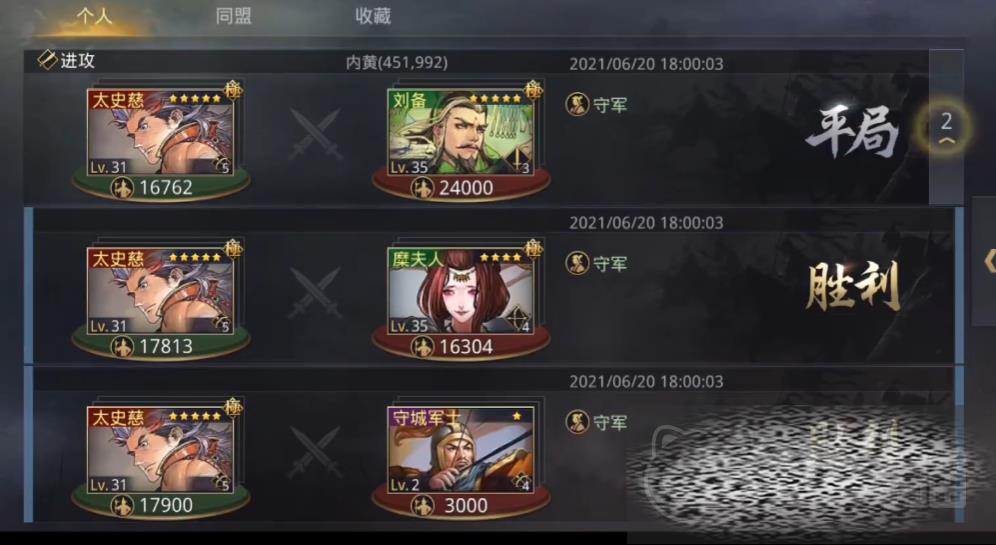The height and width of the screenshot is (545, 996).
Task: Open the 收藏 tab
Action: point(373,16)
